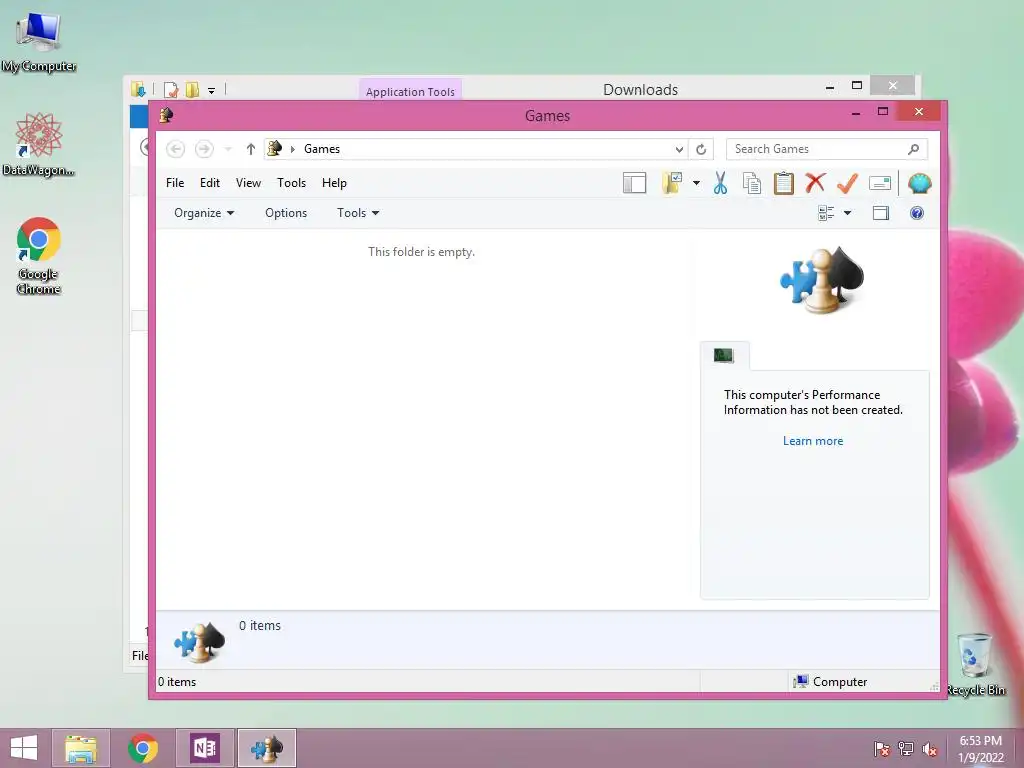
Task: Click New folder icon in Downloads title bar
Action: click(192, 89)
